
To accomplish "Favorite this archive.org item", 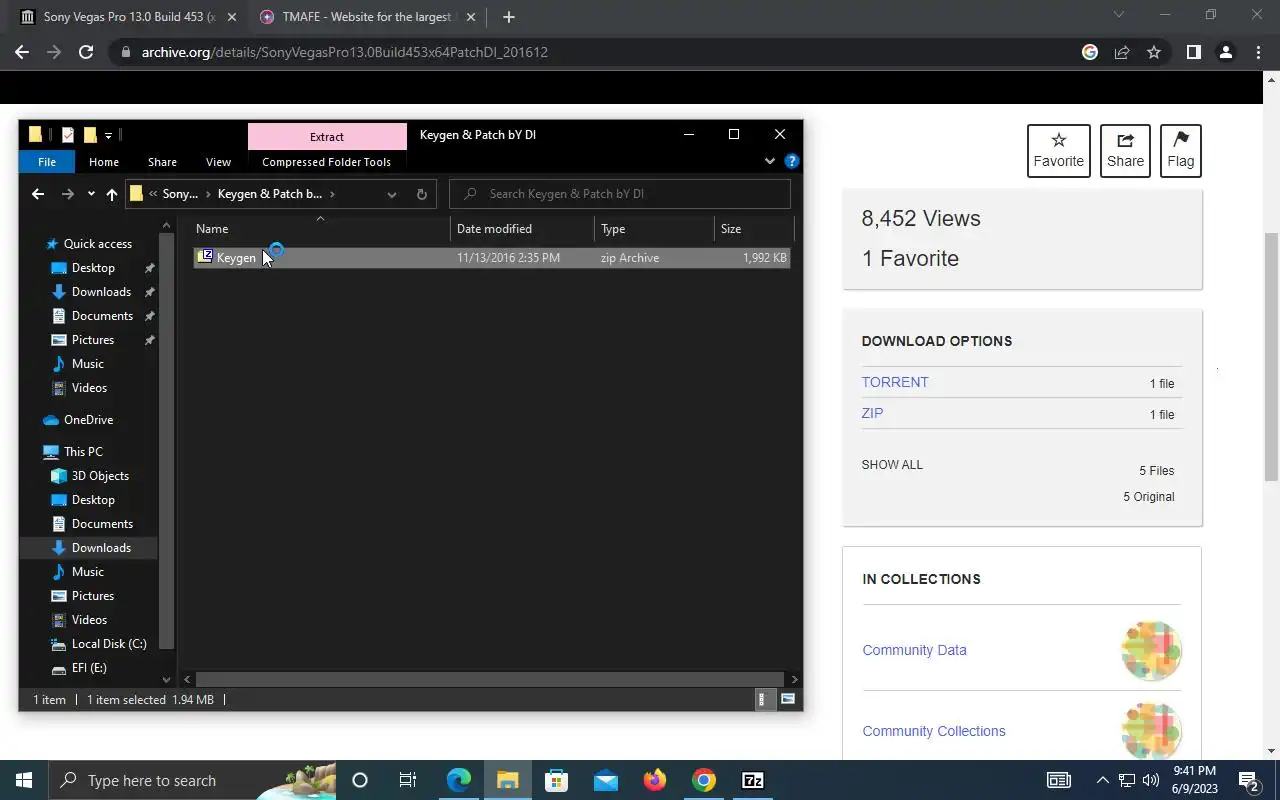I will (x=1058, y=151).
